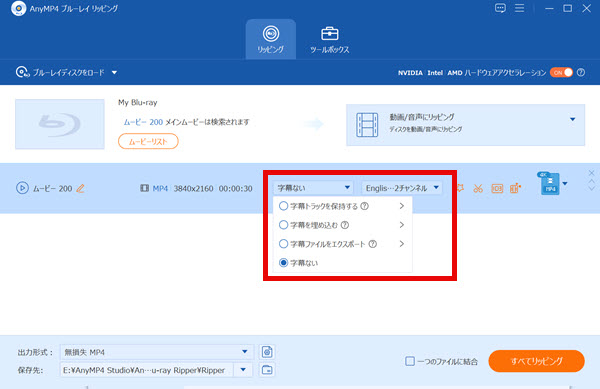The width and height of the screenshot is (600, 389).
Task: Open the 出力形式 無損失 MP4 combo box
Action: click(x=157, y=352)
